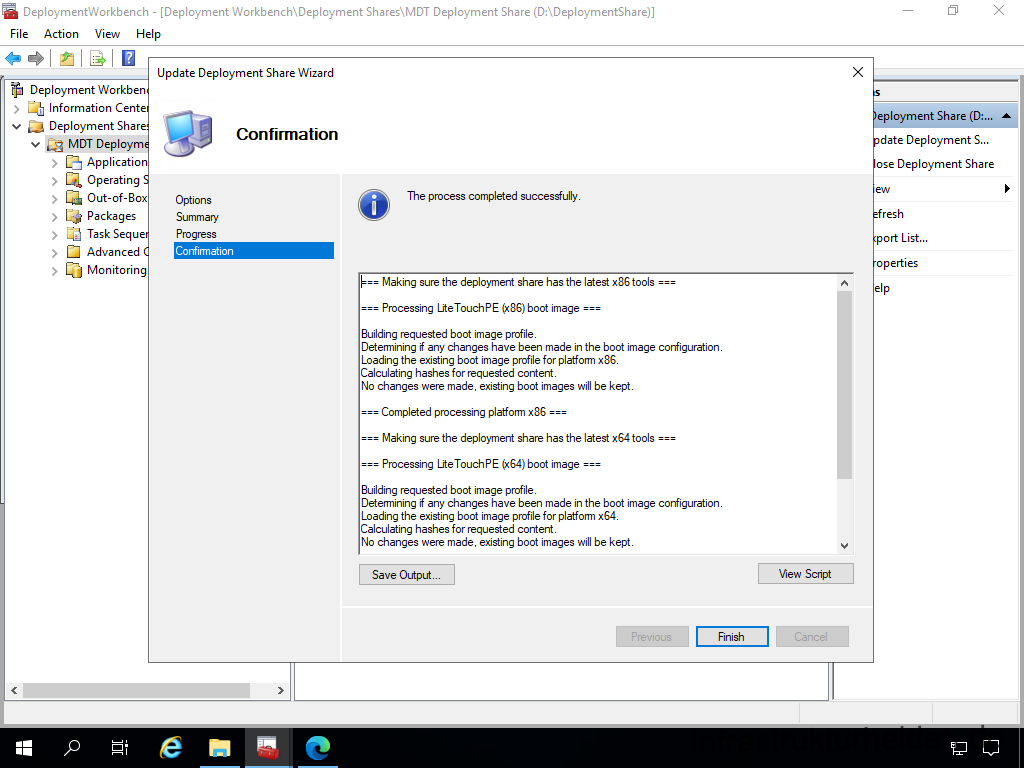Select the Progress wizard step
Screen dimensions: 1024x768
pyautogui.click(x=196, y=234)
